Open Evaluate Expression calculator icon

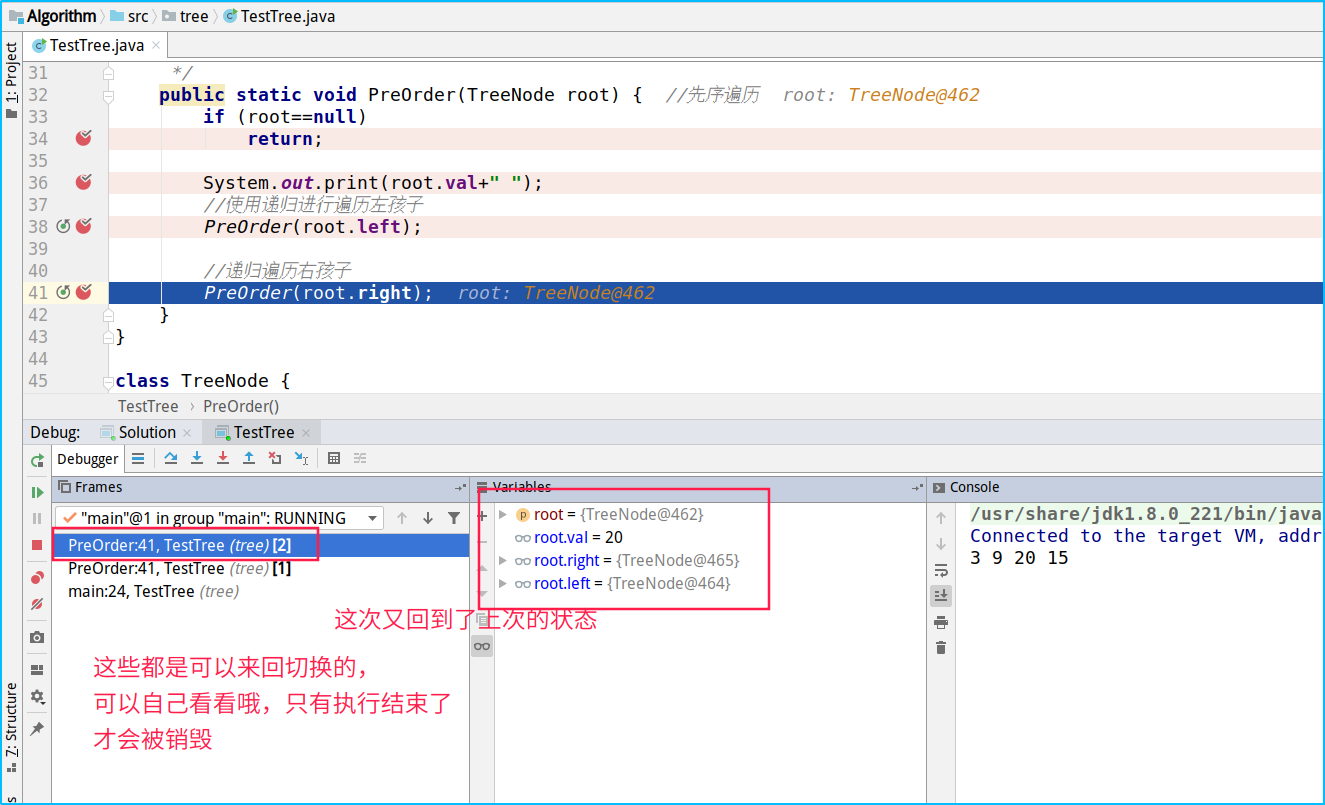point(334,458)
